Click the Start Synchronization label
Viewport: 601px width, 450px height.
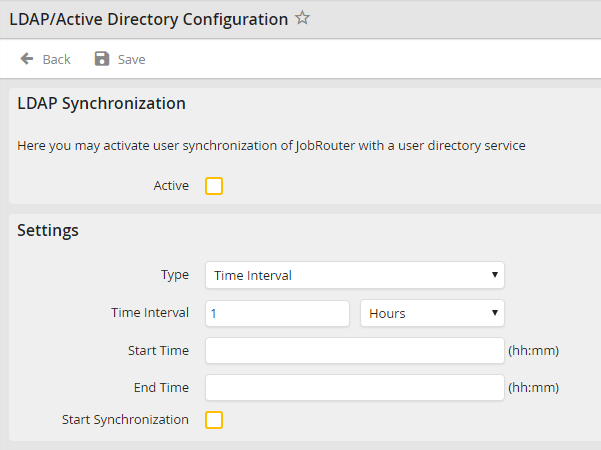point(125,420)
